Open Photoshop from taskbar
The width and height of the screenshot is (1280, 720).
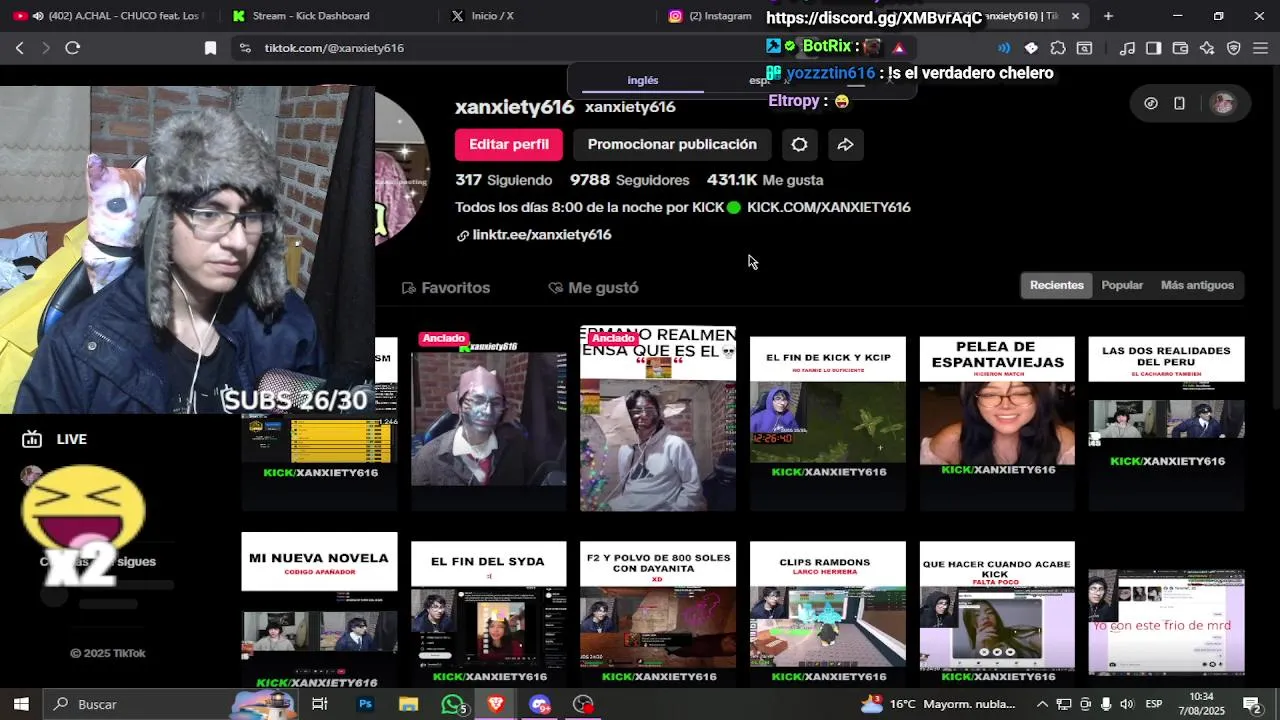[x=365, y=704]
